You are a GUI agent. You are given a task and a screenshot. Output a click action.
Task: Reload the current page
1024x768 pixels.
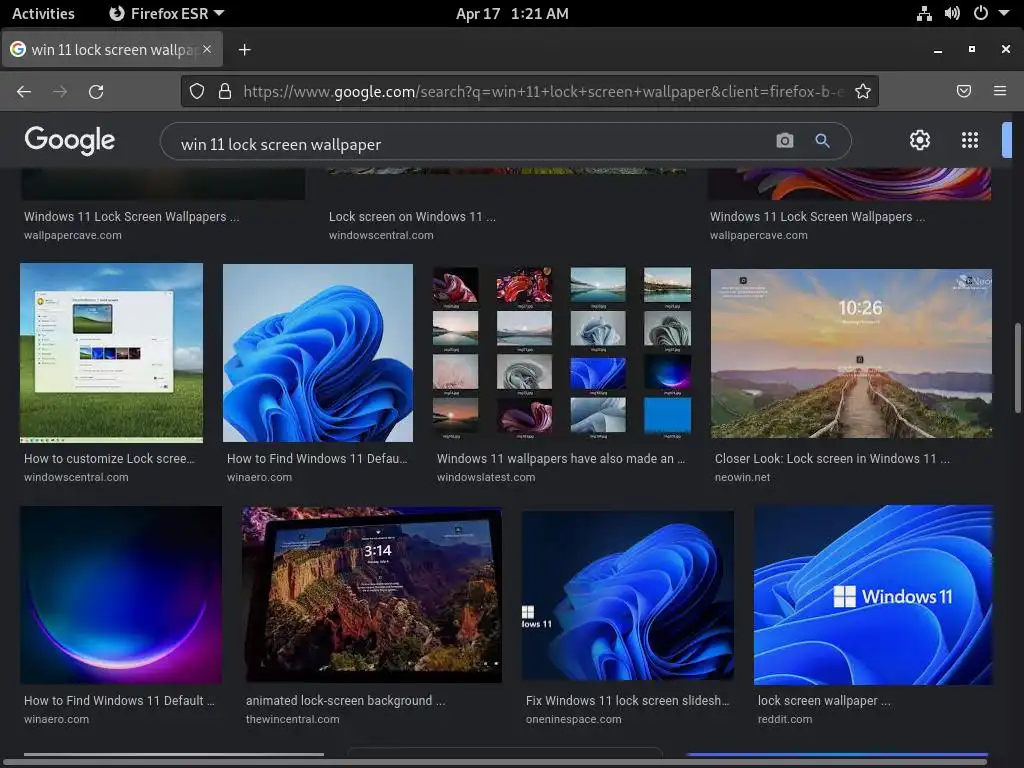coord(96,91)
